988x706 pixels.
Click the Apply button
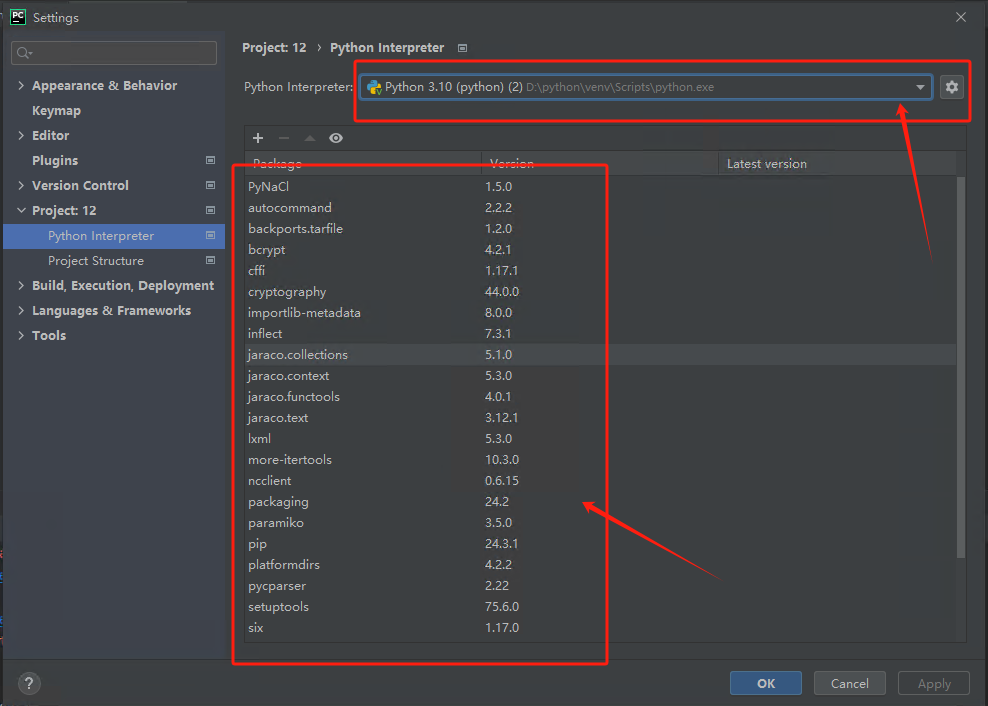coord(934,683)
